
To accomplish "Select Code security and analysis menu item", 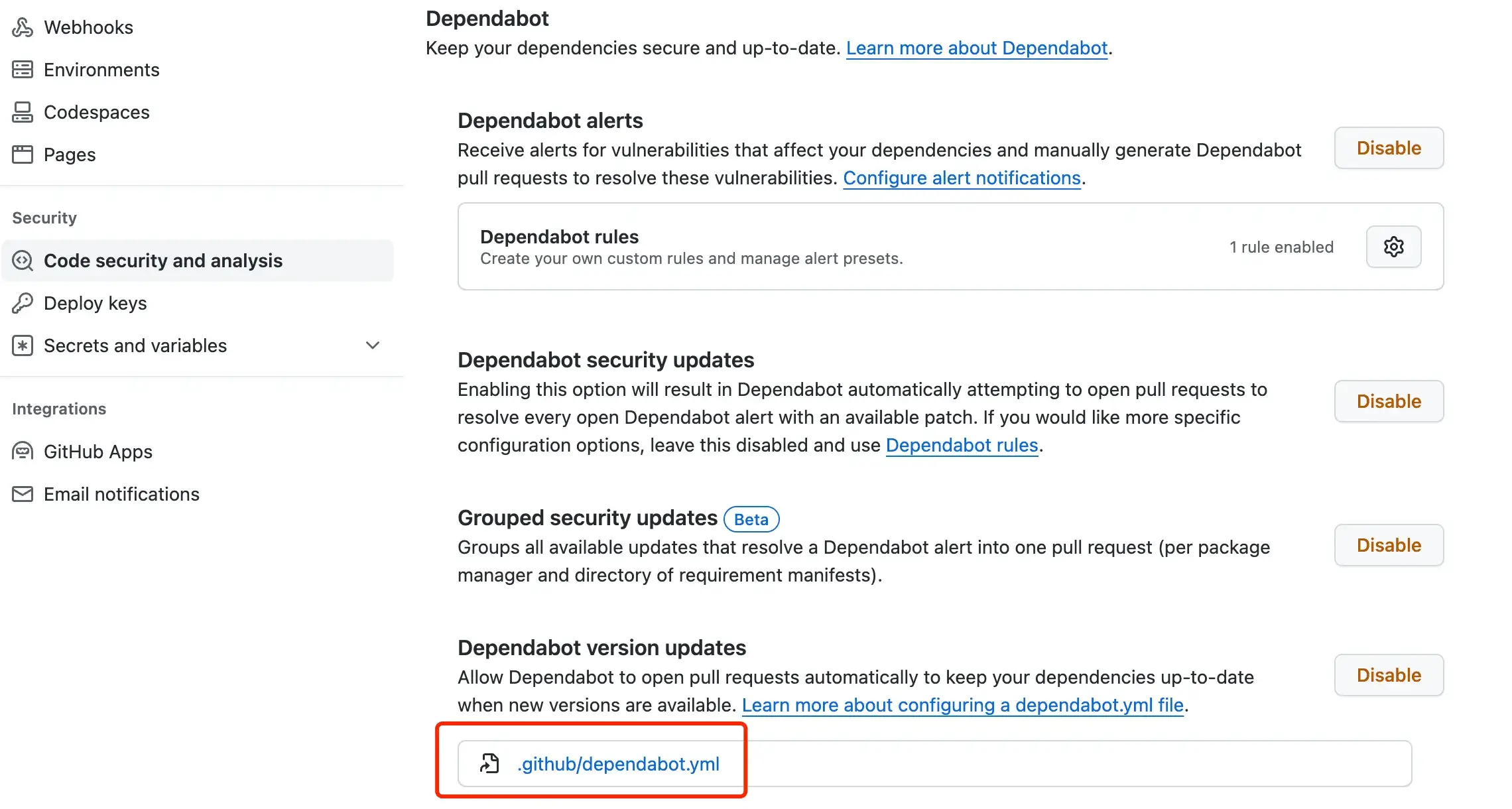I will click(x=198, y=261).
